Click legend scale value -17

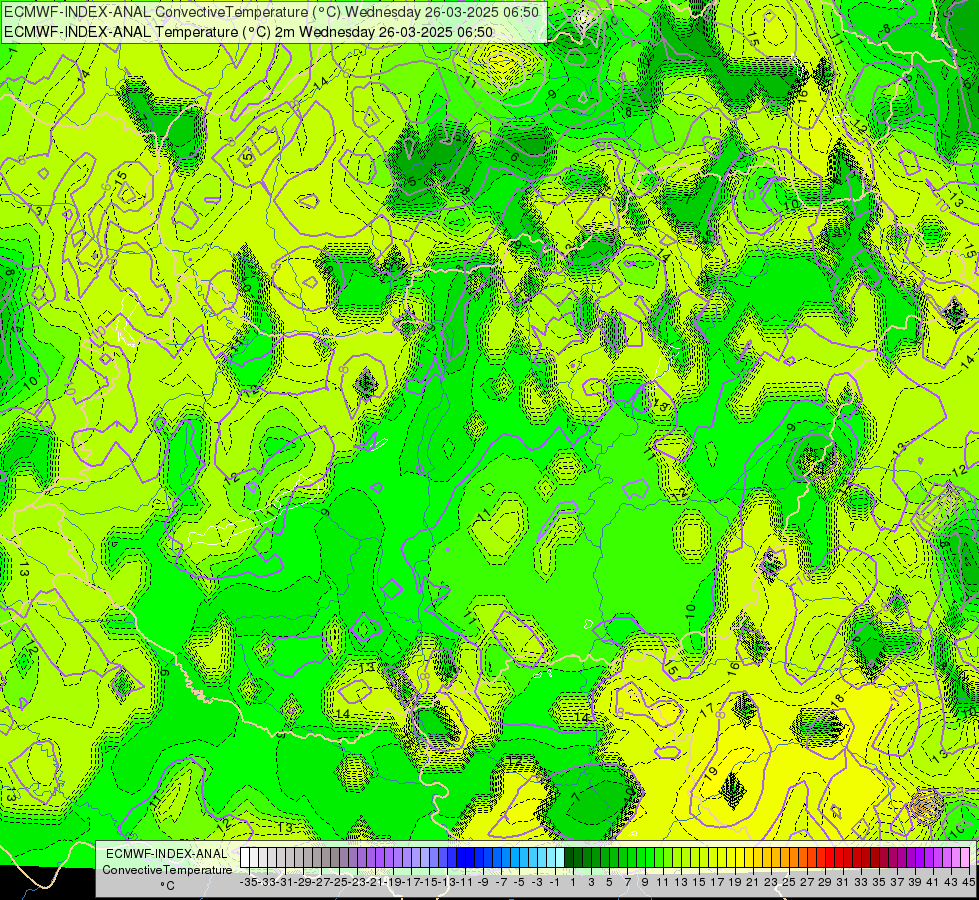pyautogui.click(x=411, y=882)
